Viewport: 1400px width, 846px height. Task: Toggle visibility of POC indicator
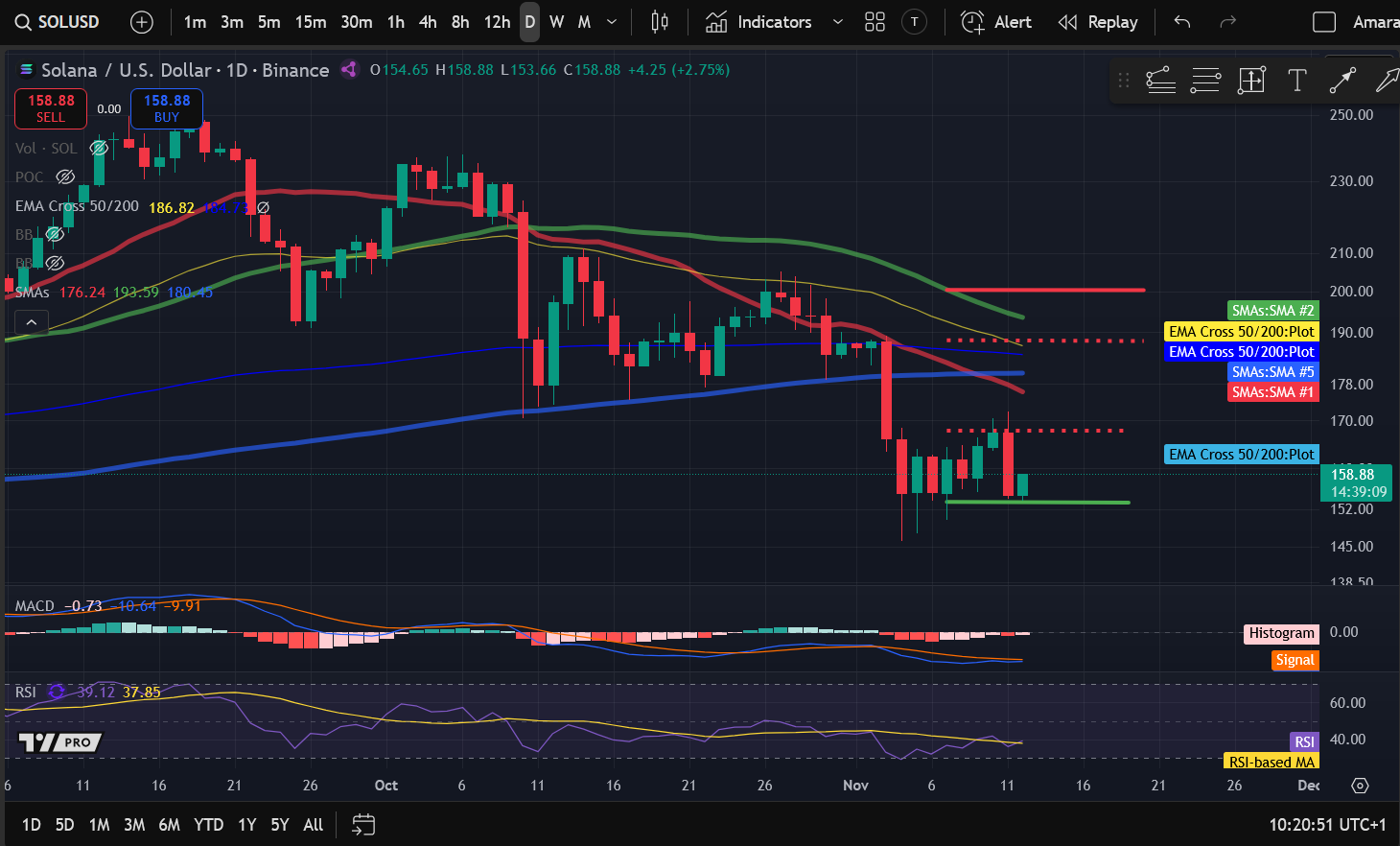pyautogui.click(x=65, y=176)
